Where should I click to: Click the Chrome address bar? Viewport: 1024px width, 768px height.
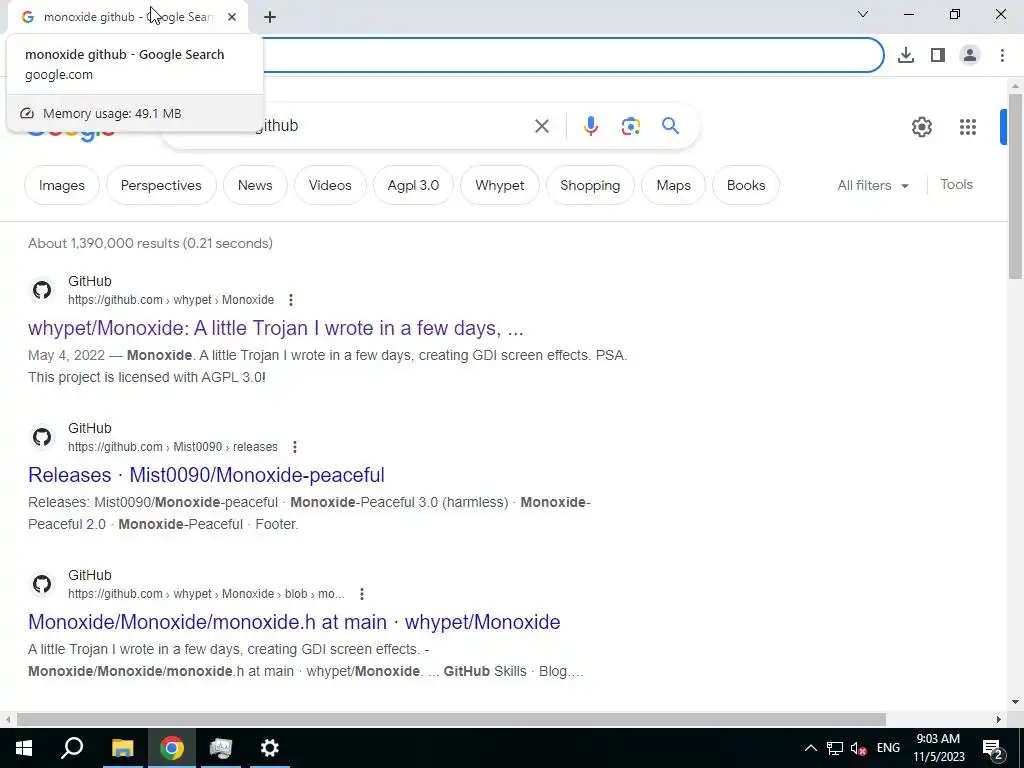click(572, 55)
